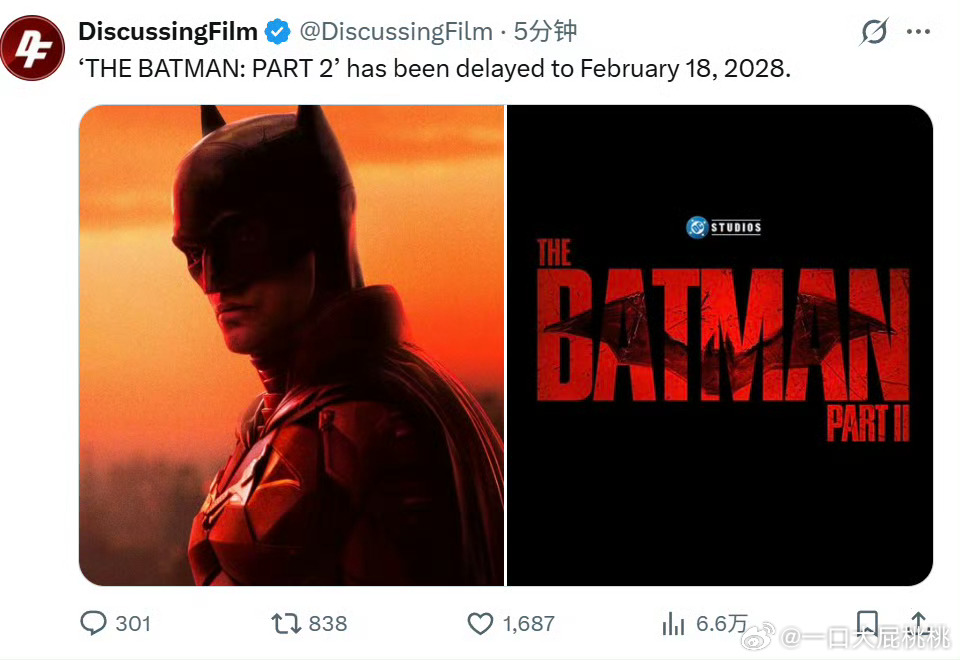The width and height of the screenshot is (960, 660).
Task: Expand the three-dot more options menu
Action: pos(918,31)
